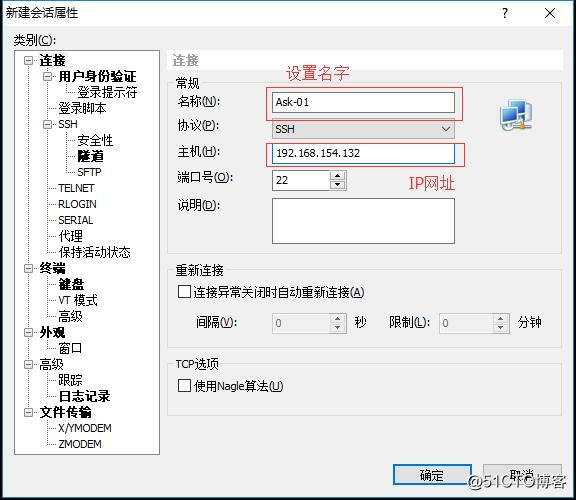
Task: Select 高级 item under 终端
Action: (x=71, y=316)
